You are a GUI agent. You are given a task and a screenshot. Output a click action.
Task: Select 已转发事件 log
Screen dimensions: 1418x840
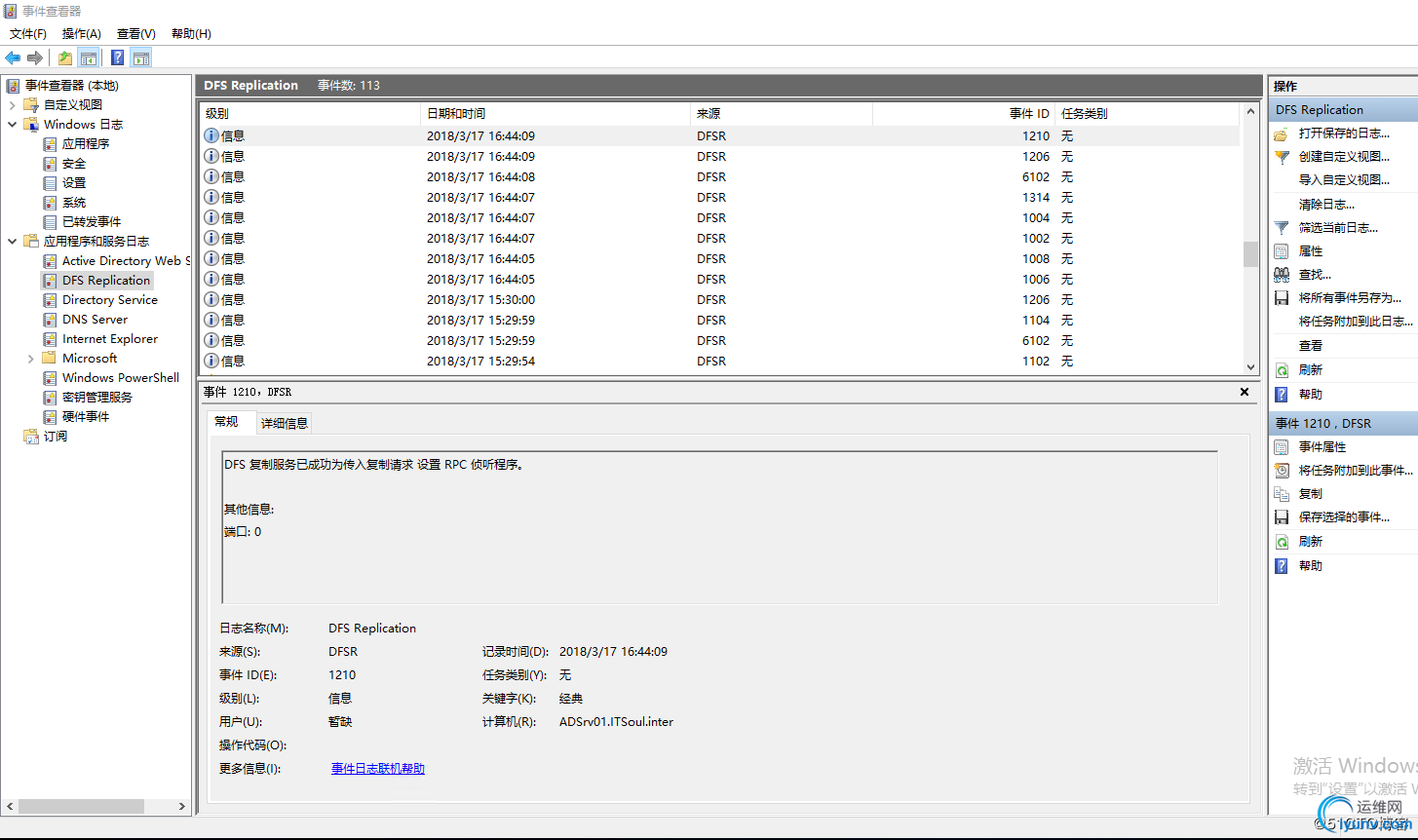point(92,222)
